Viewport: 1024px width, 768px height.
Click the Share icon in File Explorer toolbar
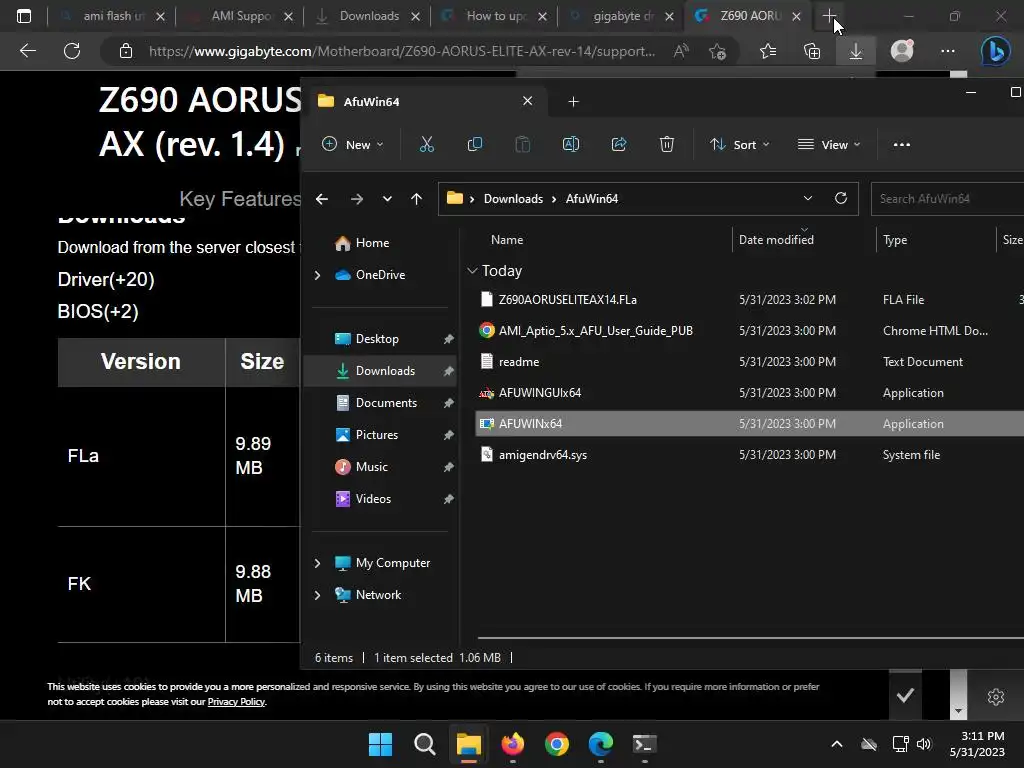(x=618, y=144)
